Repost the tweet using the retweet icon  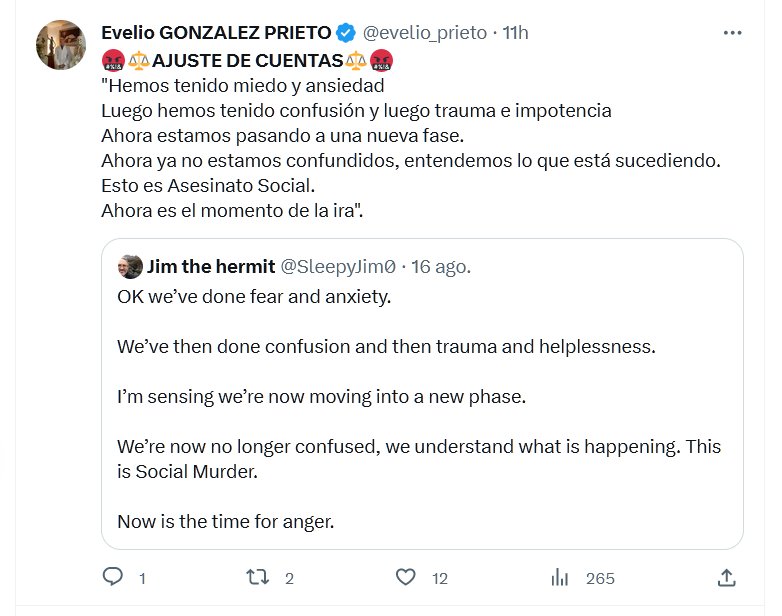click(259, 577)
